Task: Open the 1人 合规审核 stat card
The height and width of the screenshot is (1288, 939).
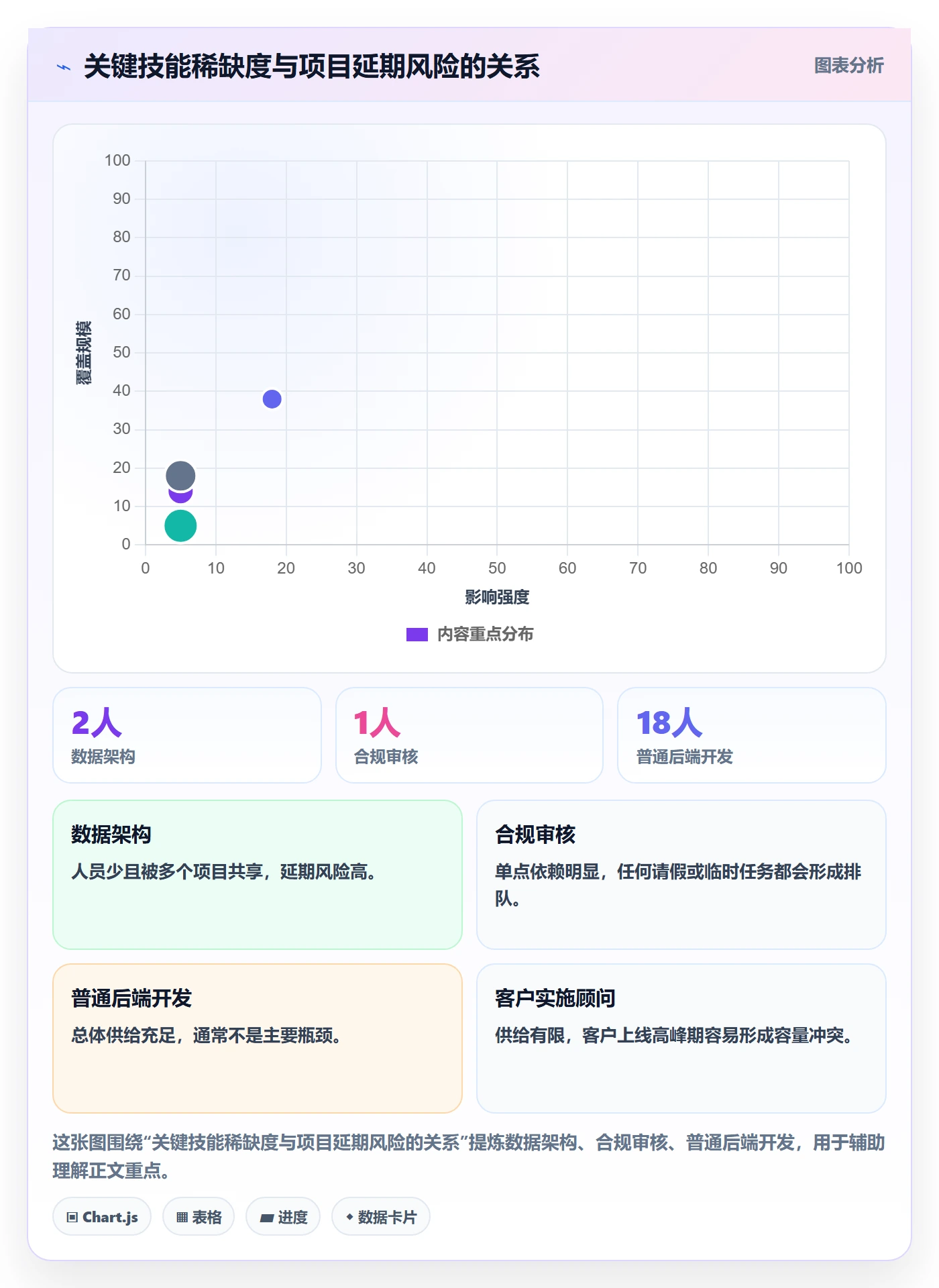Action: [x=469, y=735]
